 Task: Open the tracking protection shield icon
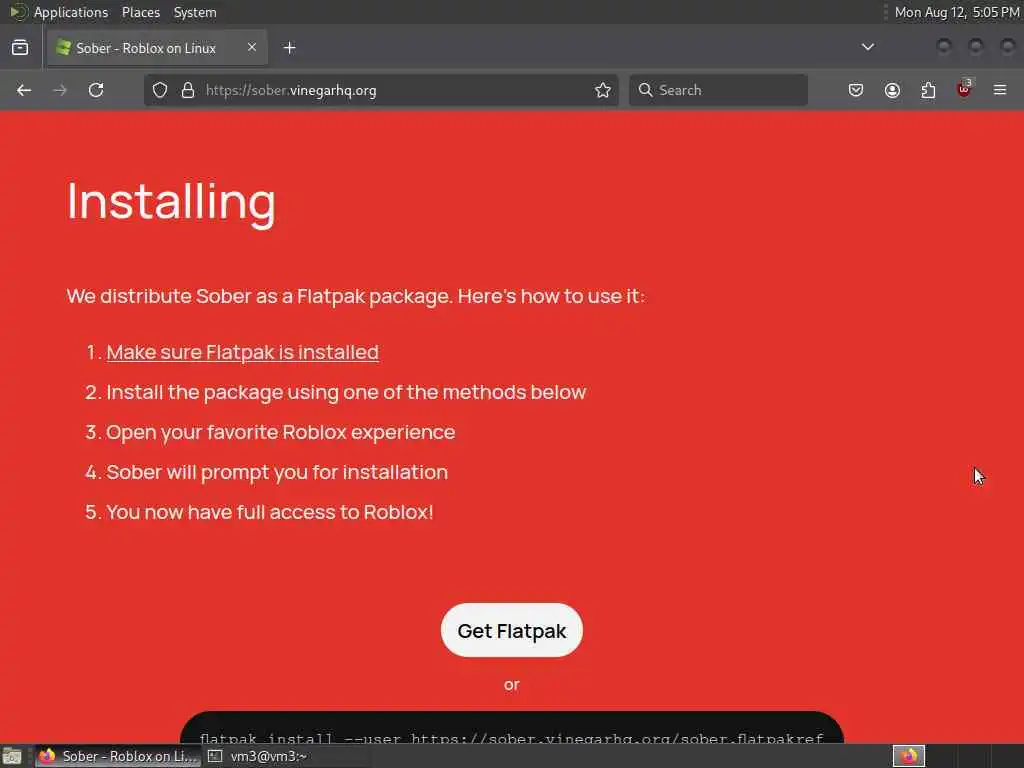tap(160, 90)
